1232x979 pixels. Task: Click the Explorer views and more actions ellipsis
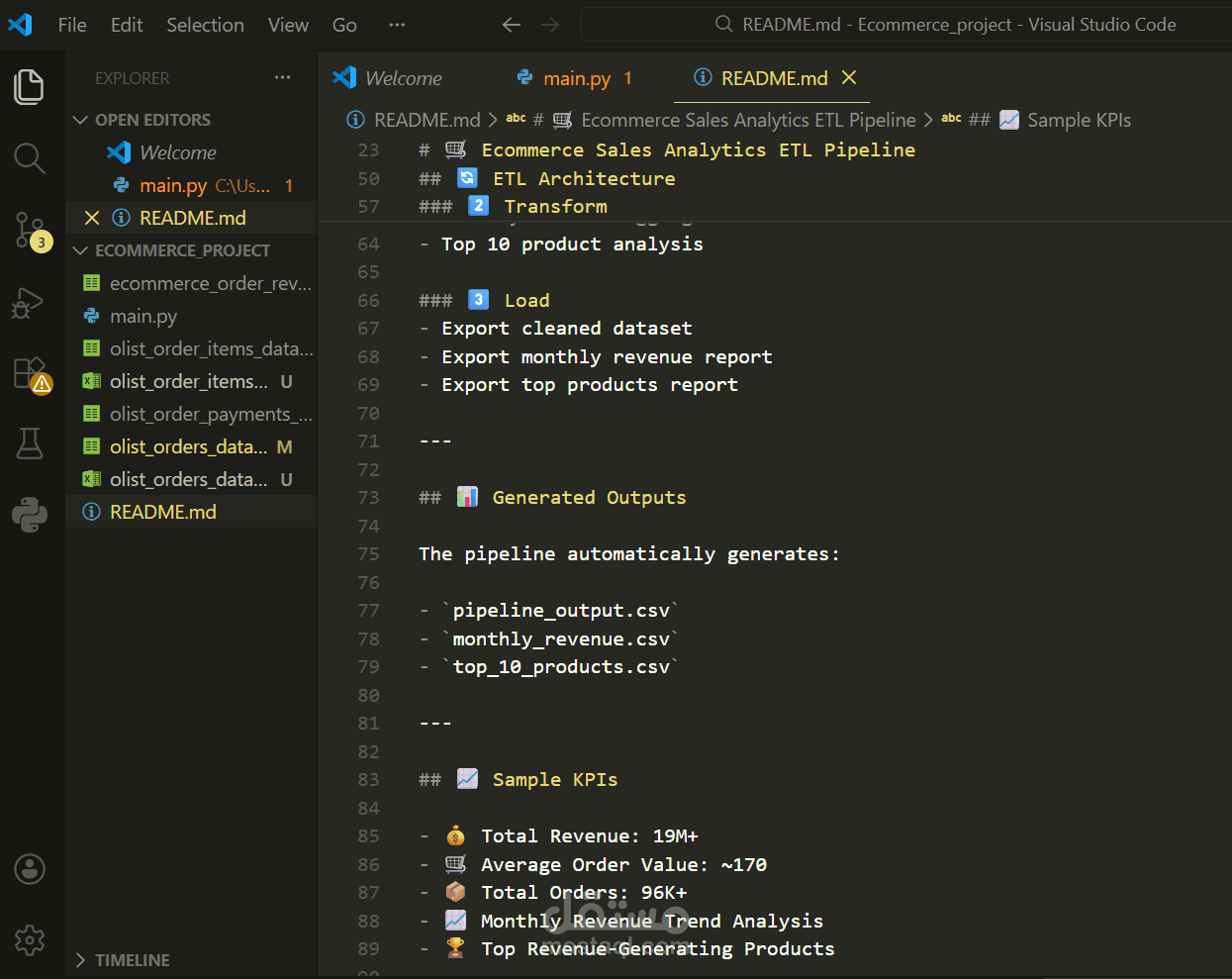click(x=283, y=77)
